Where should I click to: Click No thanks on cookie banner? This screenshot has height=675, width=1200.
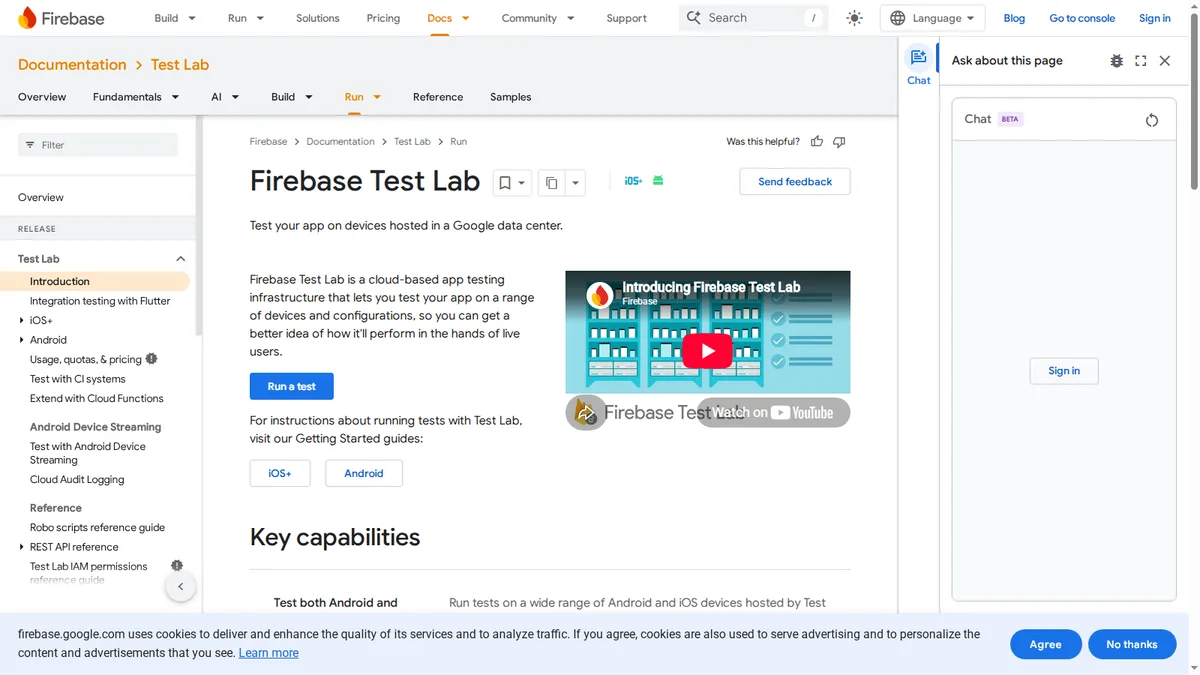[x=1132, y=644]
